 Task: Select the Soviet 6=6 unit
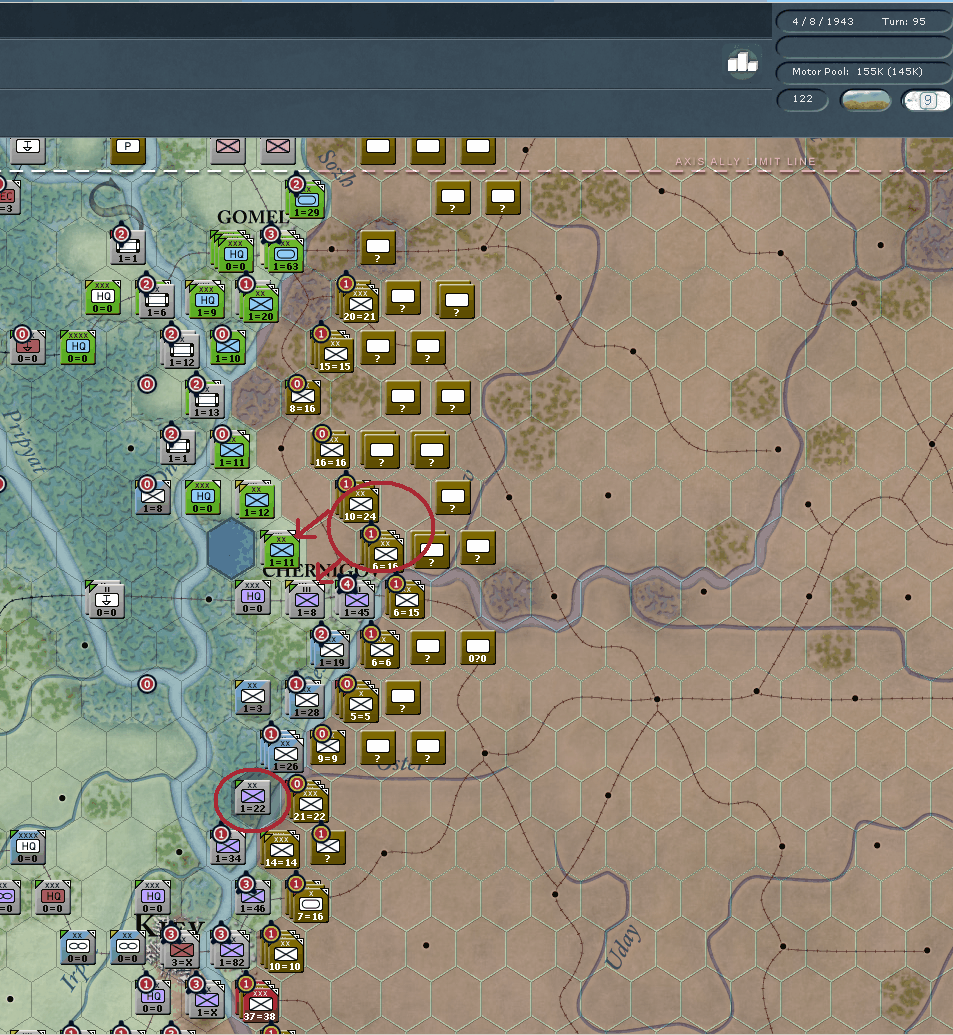point(381,651)
